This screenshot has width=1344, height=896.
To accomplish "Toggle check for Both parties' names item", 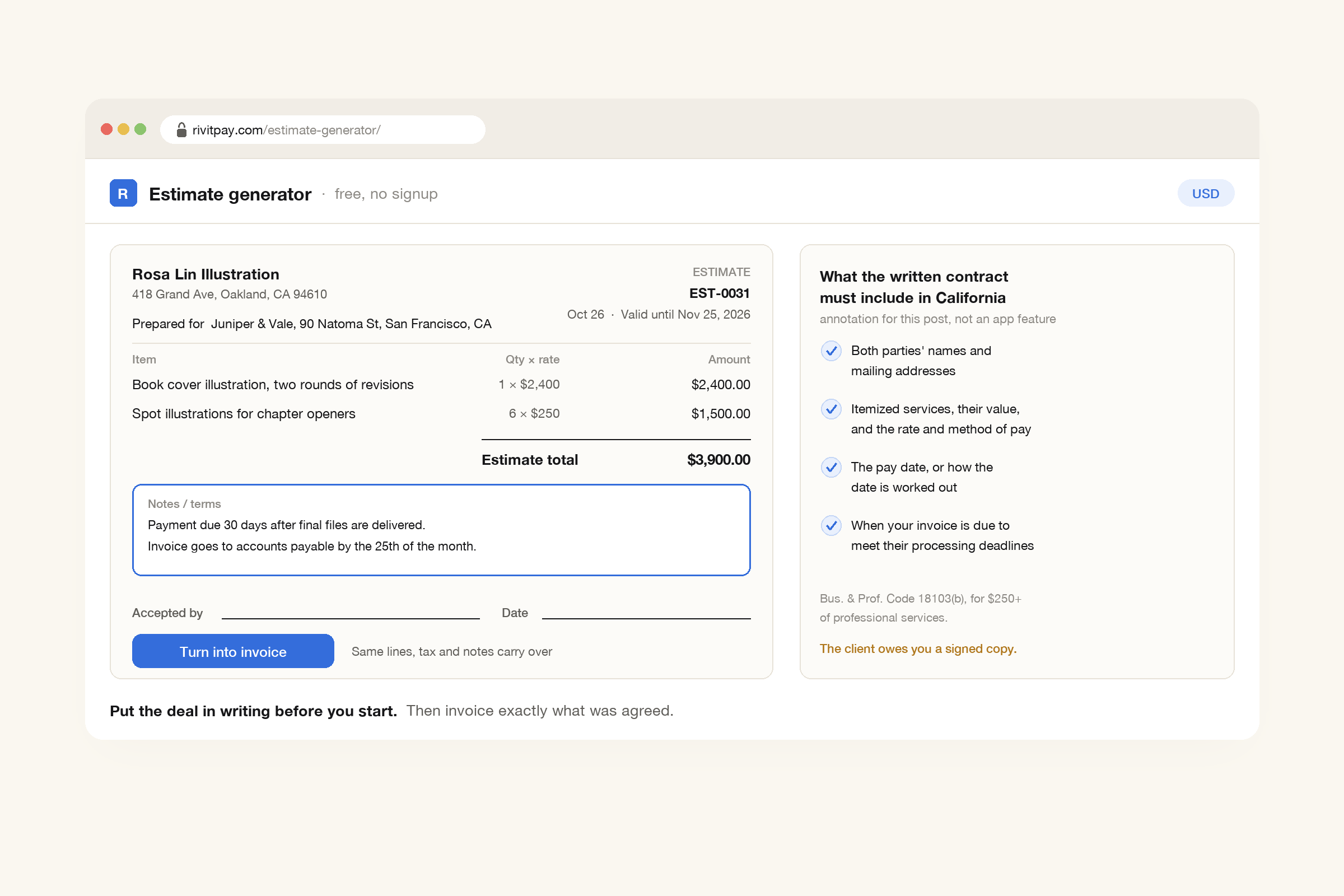I will 831,351.
